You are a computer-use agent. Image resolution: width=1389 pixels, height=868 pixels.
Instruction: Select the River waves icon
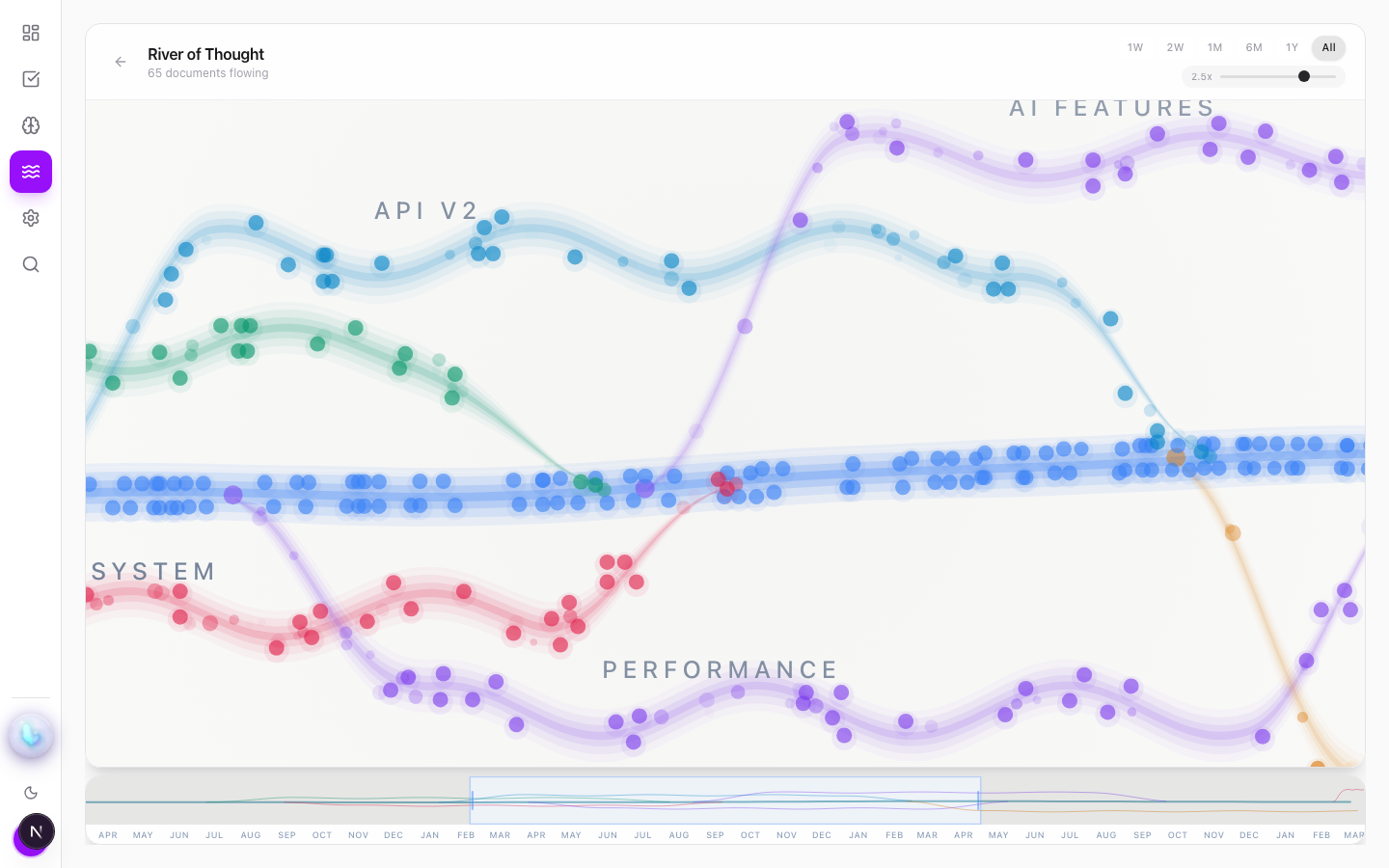(x=31, y=172)
